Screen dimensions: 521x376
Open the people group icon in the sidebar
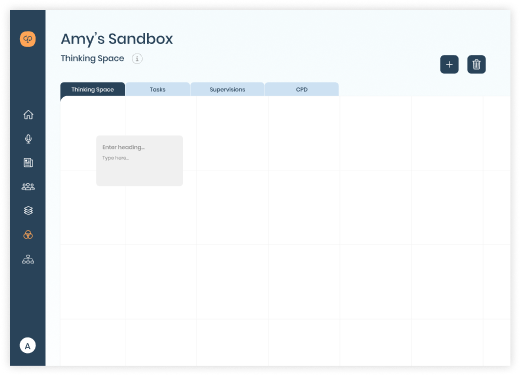point(28,186)
